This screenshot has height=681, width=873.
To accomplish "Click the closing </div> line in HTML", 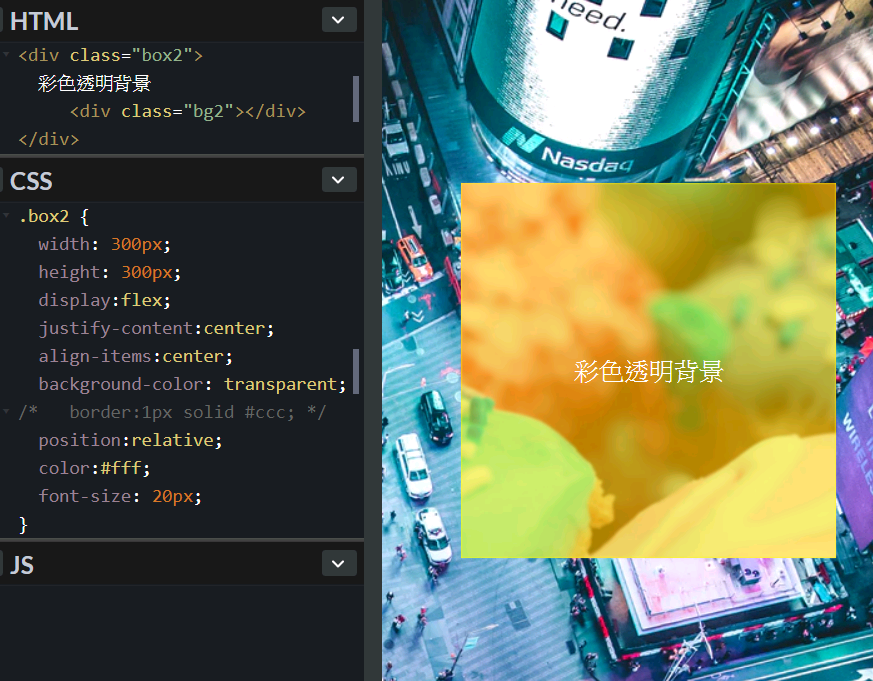I will click(x=49, y=139).
